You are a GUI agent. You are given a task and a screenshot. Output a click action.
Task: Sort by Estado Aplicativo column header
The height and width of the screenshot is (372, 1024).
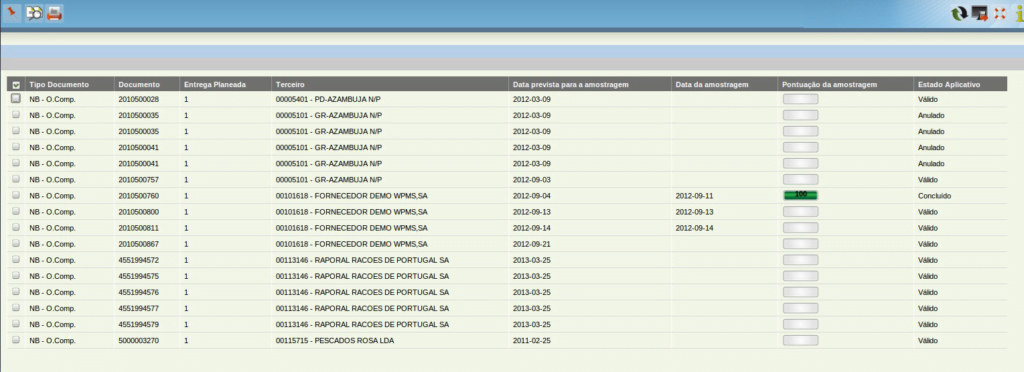(949, 85)
